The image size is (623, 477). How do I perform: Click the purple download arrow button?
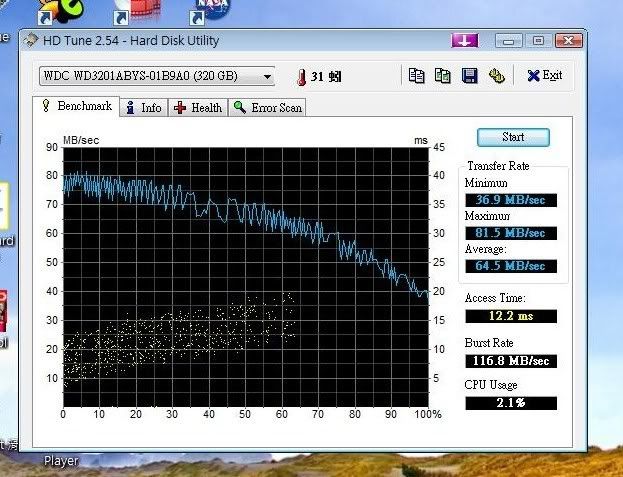464,41
